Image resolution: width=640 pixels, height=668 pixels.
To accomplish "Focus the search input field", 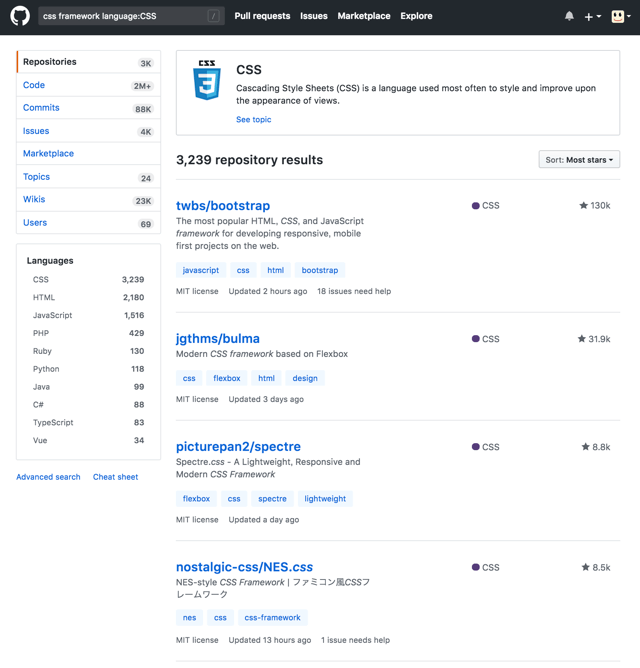I will 120,16.
